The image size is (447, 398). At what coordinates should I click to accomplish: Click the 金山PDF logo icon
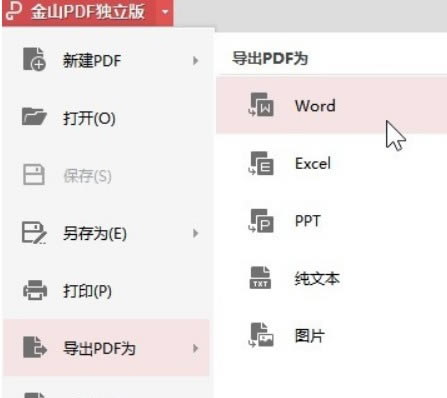[x=14, y=11]
